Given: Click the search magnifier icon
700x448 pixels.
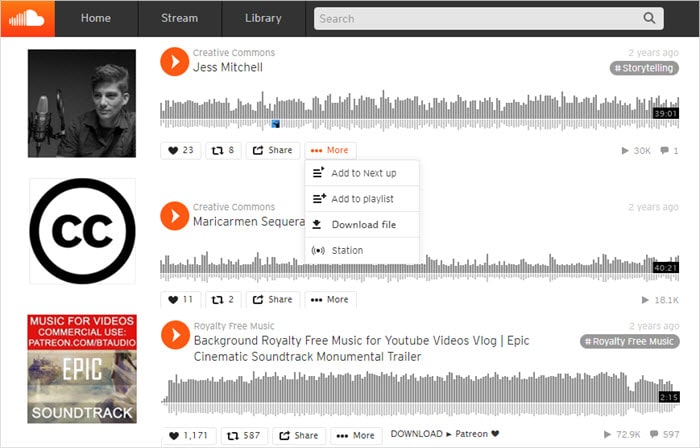Looking at the screenshot, I should click(x=650, y=18).
